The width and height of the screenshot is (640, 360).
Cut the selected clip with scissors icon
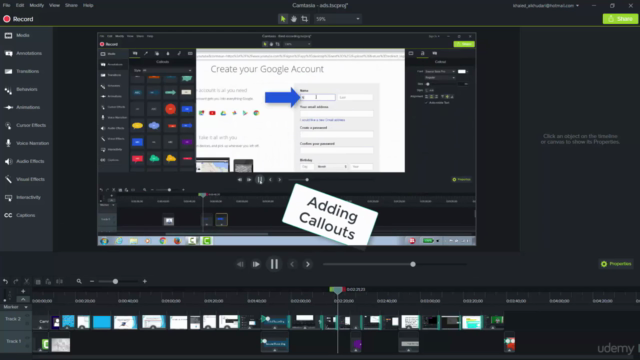tap(27, 281)
